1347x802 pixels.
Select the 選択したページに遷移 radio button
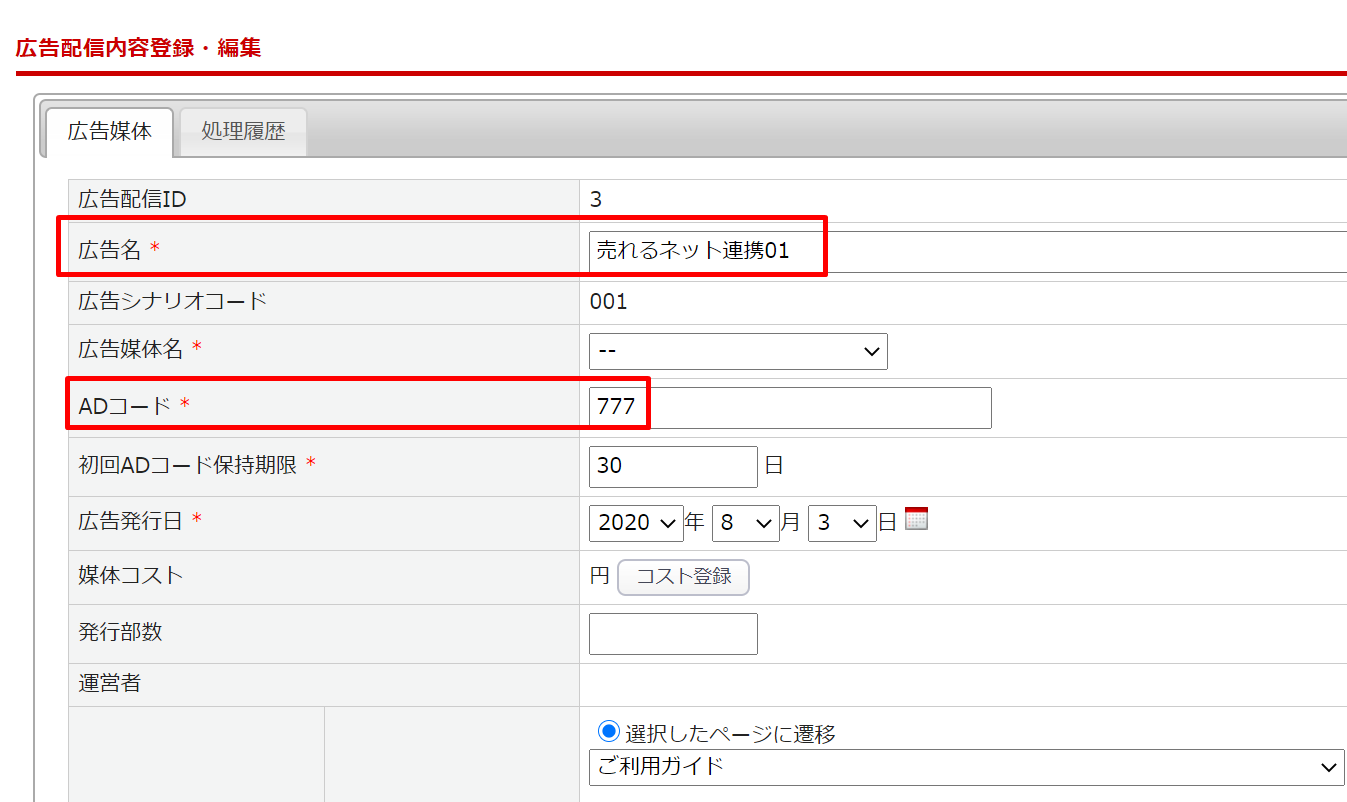pyautogui.click(x=608, y=732)
